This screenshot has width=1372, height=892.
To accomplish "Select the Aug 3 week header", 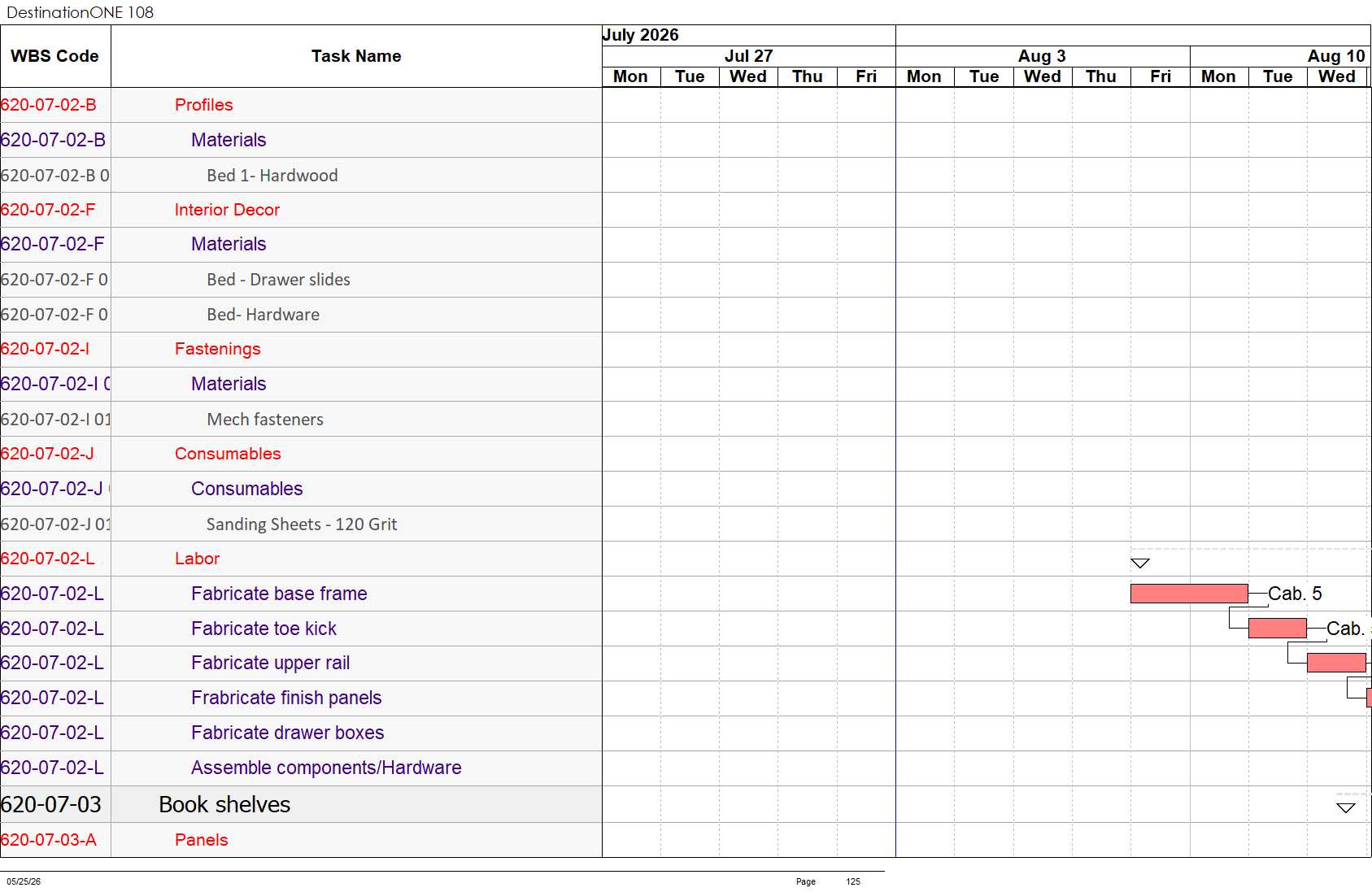I will [1043, 56].
